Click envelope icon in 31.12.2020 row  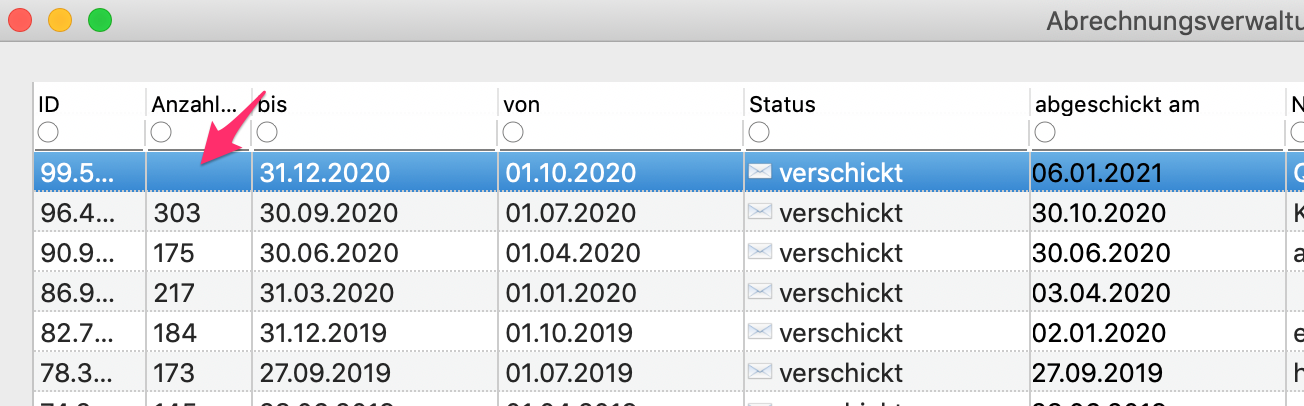click(760, 172)
